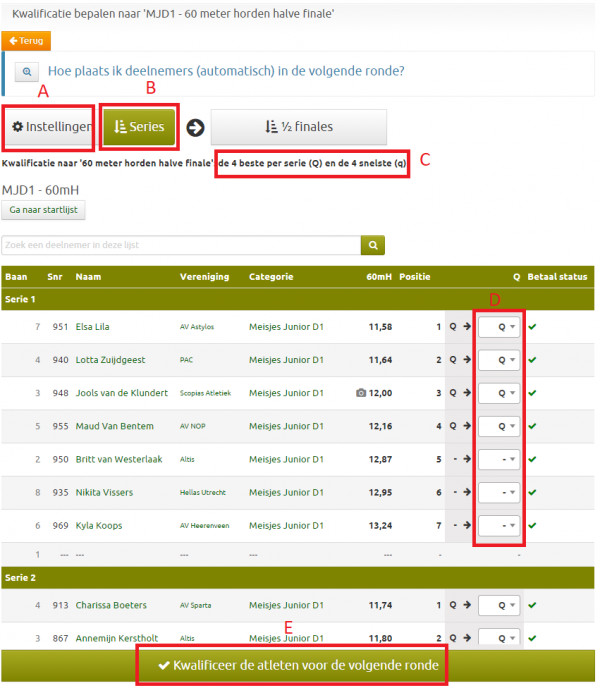This screenshot has width=600, height=688.
Task: Click the camera icon next to Jools' time
Action: 360,393
